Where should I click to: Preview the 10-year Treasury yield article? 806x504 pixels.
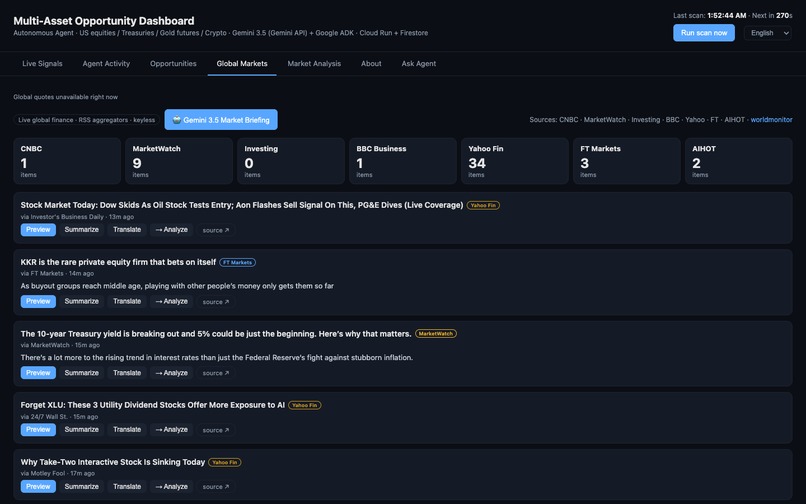click(x=38, y=373)
